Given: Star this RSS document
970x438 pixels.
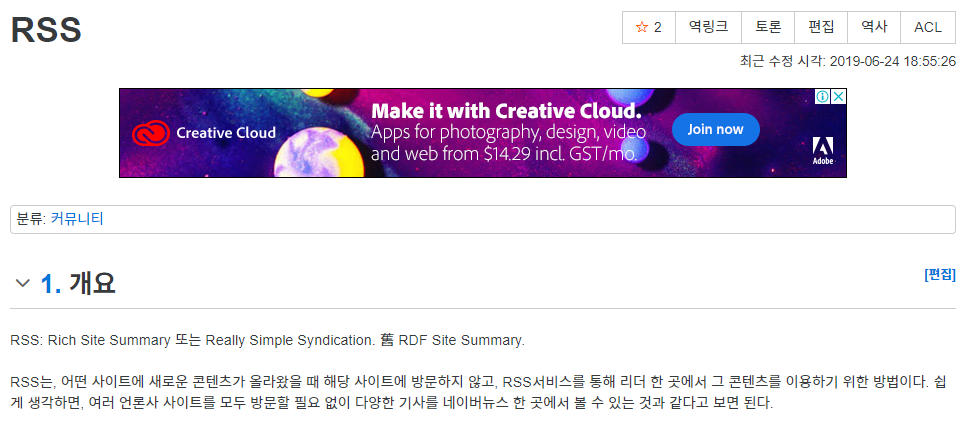Looking at the screenshot, I should [649, 27].
